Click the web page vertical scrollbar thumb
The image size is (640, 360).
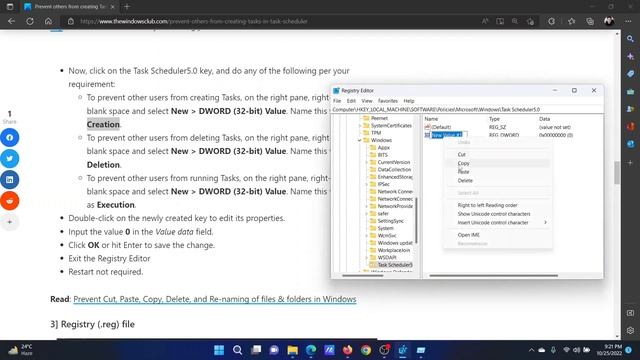617,172
